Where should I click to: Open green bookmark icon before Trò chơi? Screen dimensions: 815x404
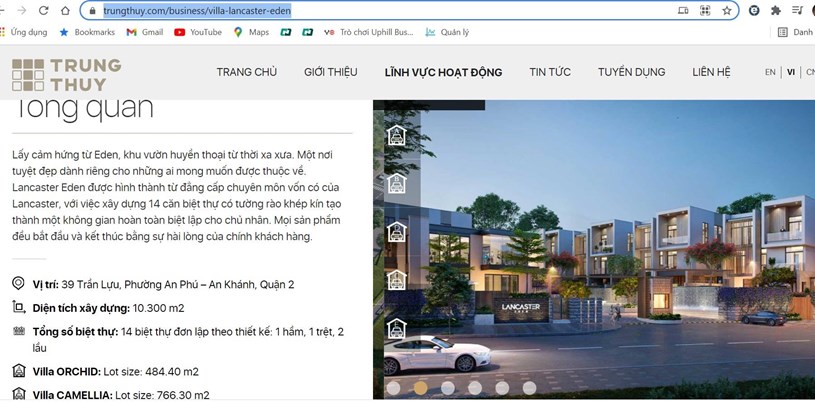tap(308, 32)
